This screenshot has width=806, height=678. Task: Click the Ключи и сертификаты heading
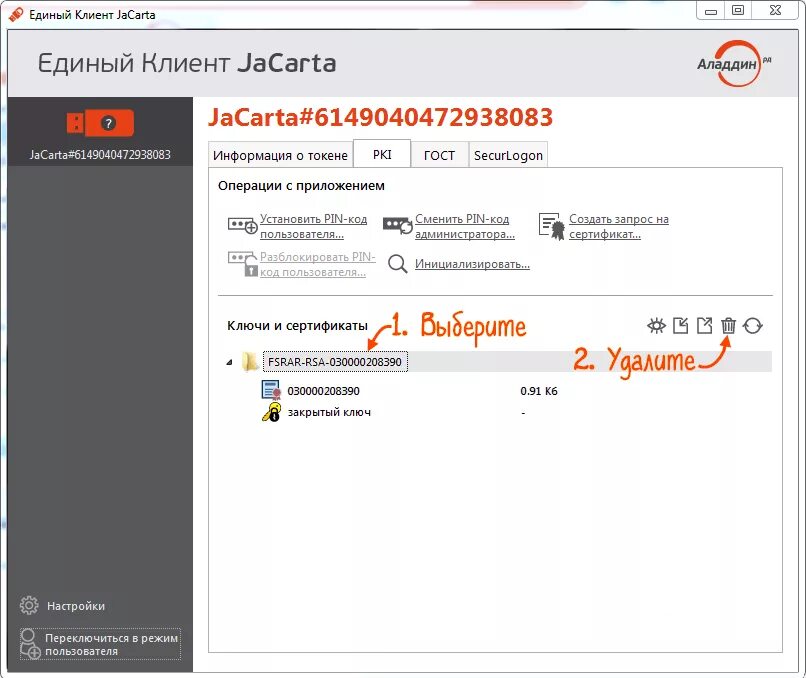click(x=298, y=325)
